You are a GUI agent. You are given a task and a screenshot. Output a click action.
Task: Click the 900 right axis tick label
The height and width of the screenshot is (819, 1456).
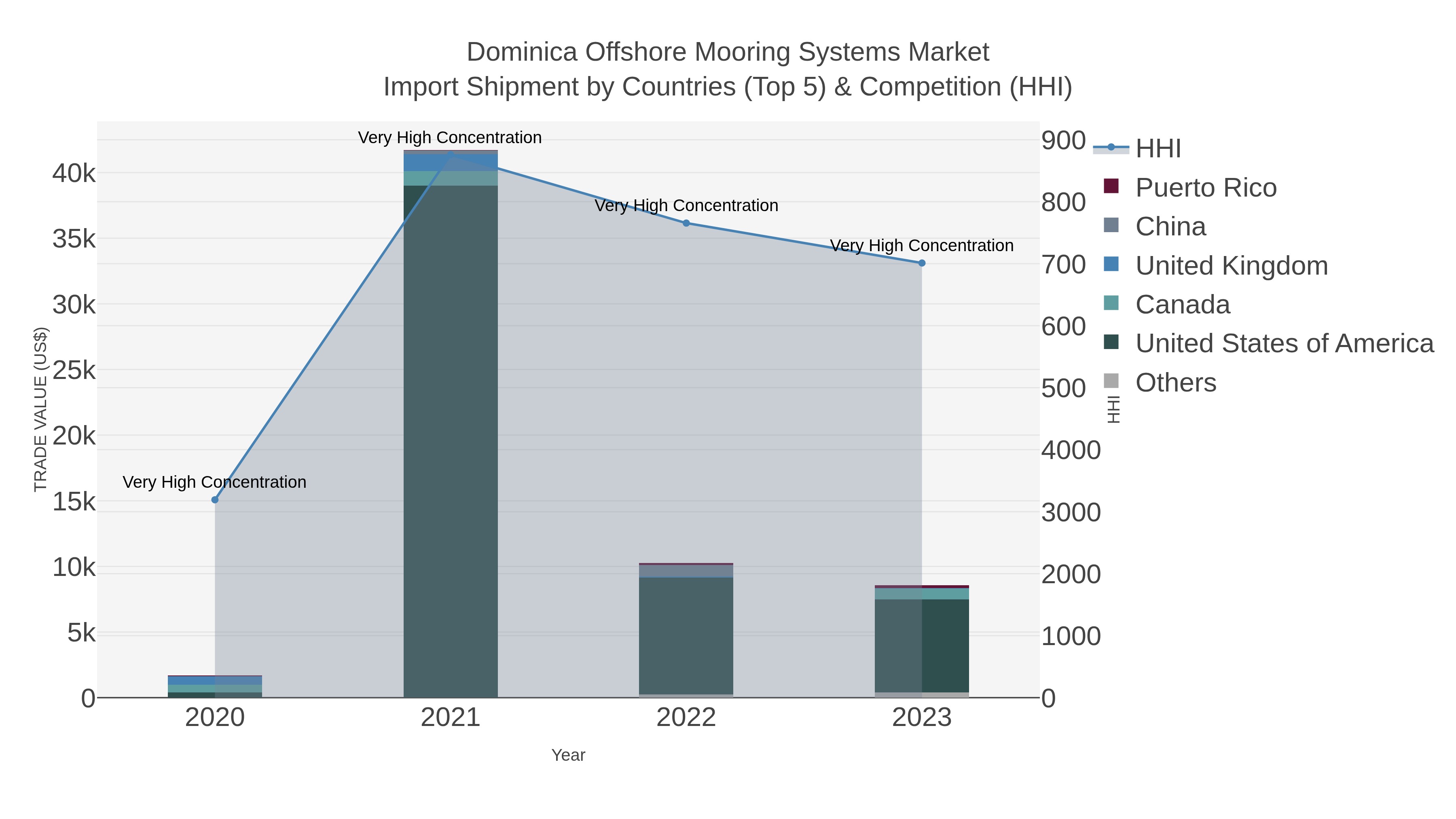pyautogui.click(x=1064, y=140)
